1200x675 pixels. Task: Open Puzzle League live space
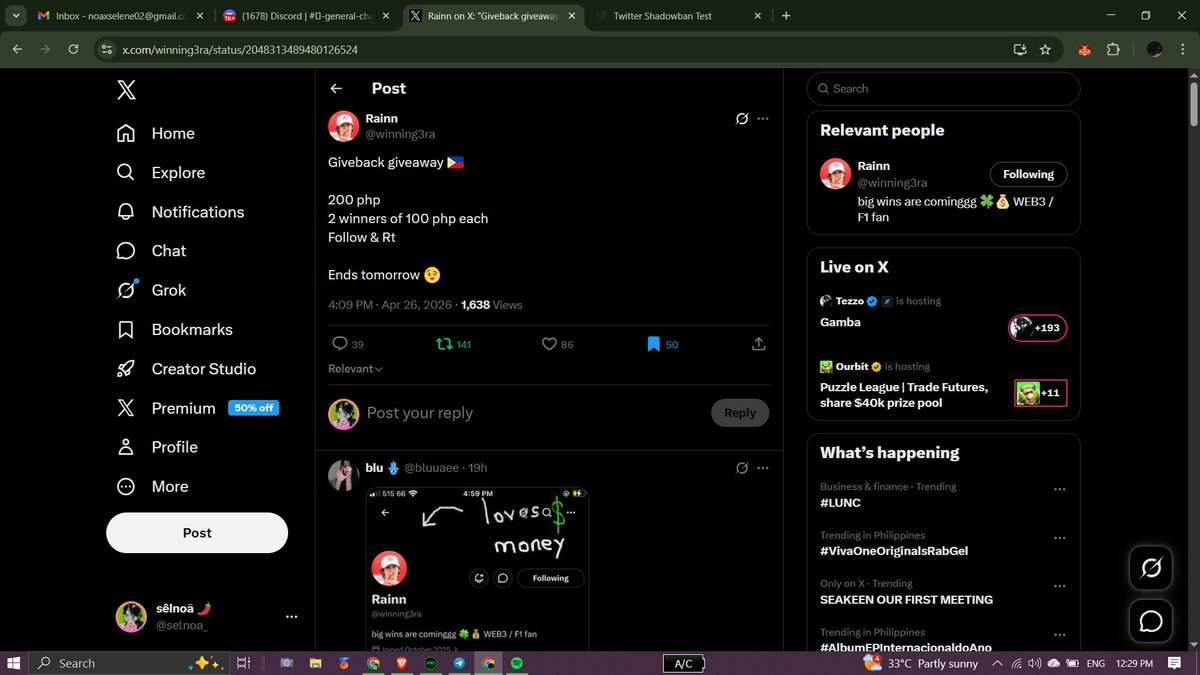(x=904, y=395)
